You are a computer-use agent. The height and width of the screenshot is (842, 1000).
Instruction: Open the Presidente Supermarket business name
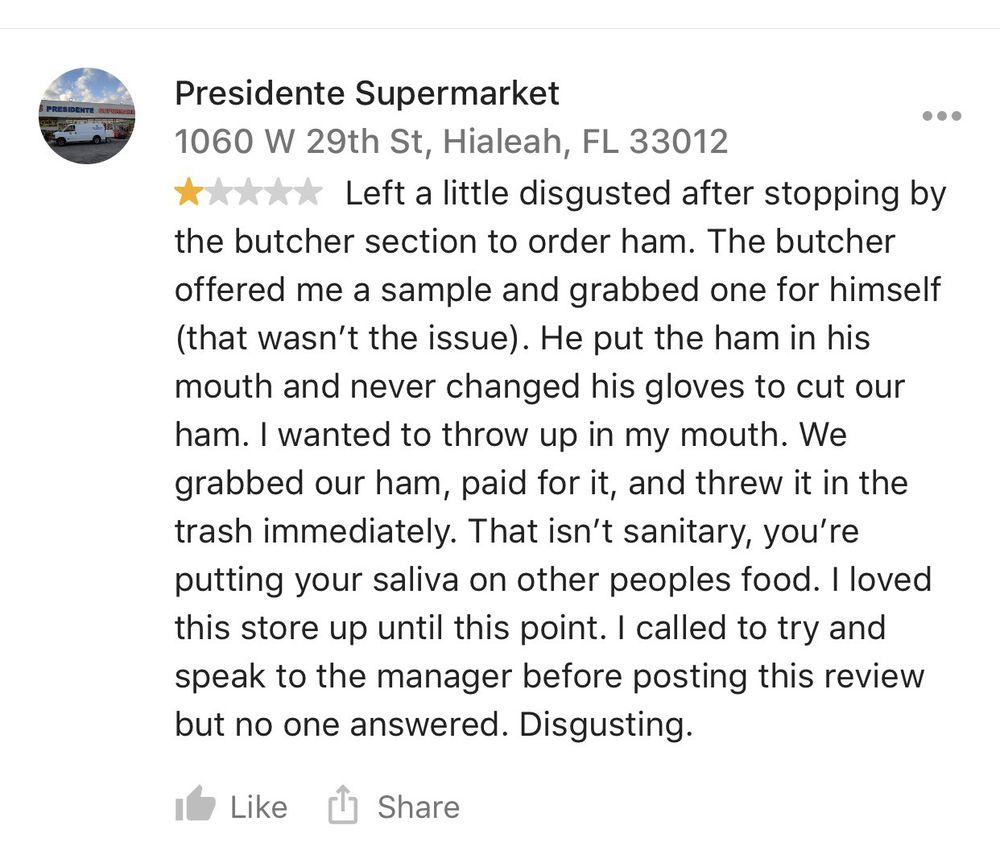367,94
